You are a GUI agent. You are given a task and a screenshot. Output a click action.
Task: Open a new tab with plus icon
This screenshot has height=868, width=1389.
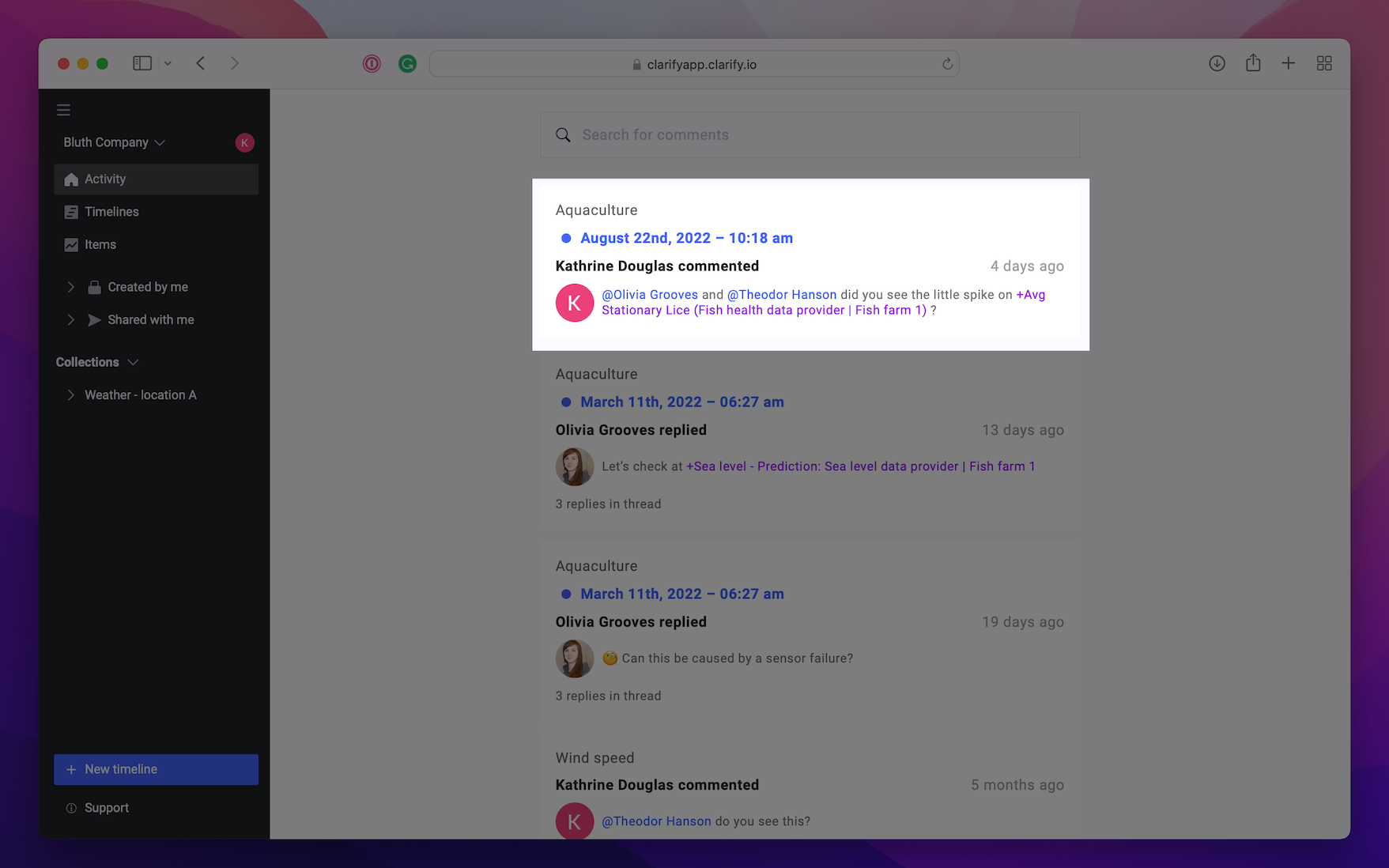pos(1288,63)
